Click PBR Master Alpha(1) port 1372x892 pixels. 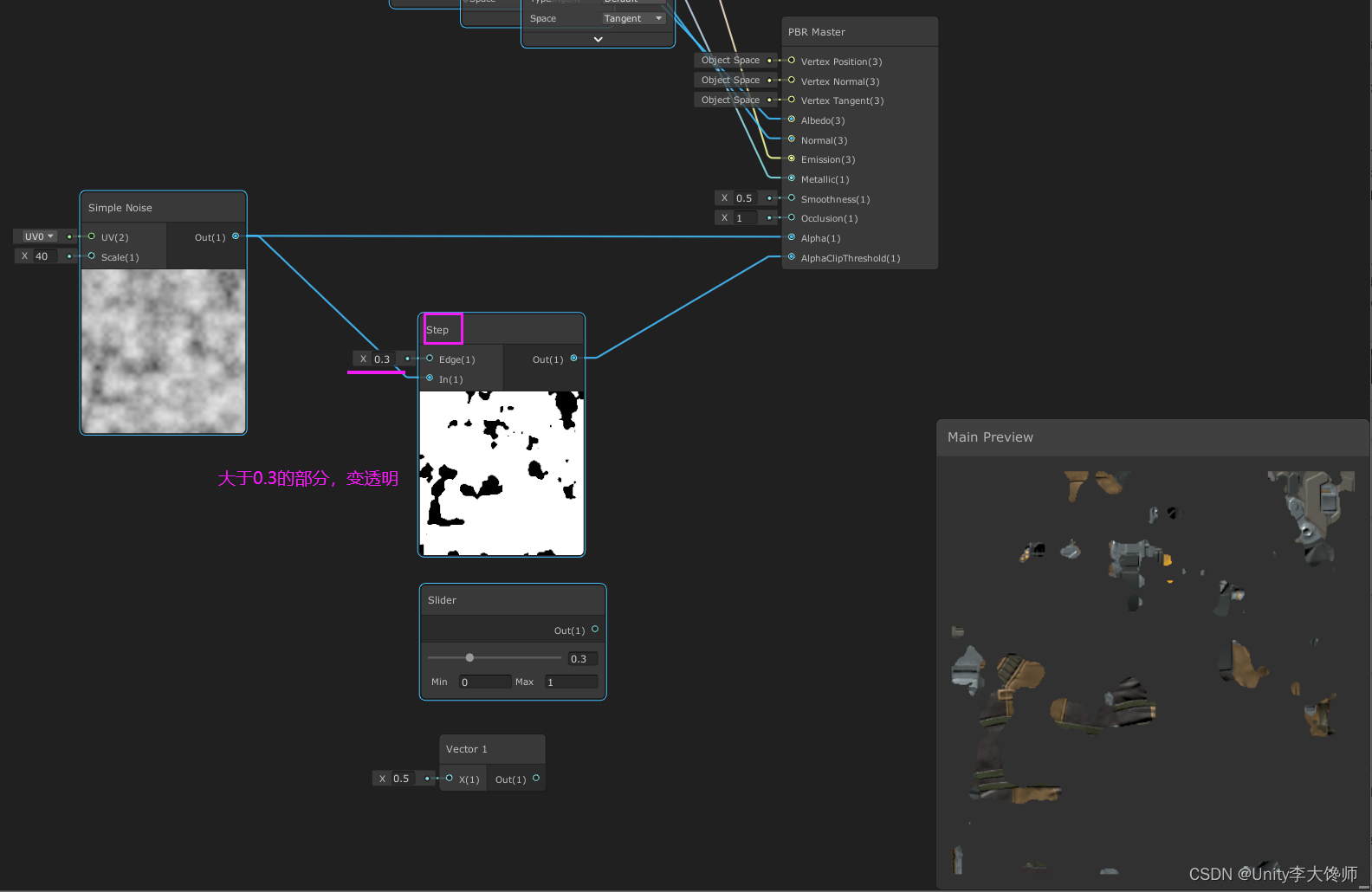792,237
